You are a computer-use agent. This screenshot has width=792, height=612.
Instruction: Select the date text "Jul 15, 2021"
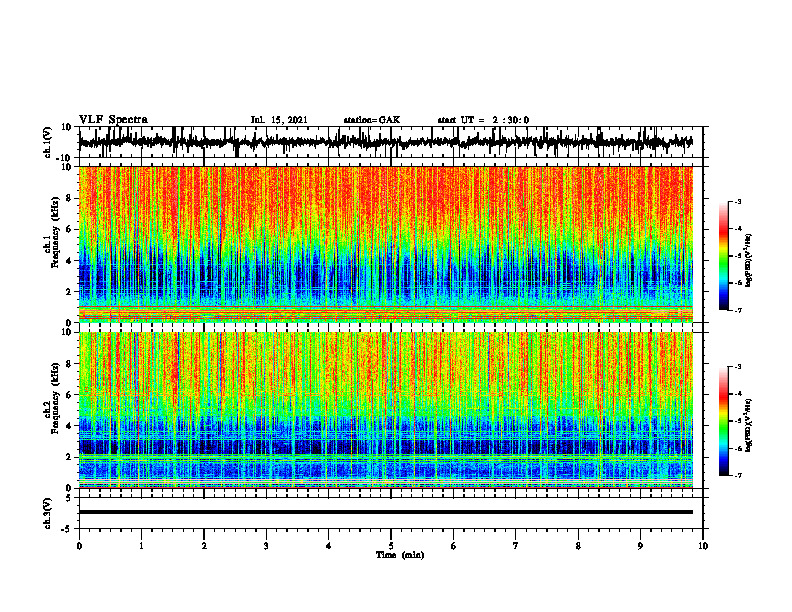[279, 120]
